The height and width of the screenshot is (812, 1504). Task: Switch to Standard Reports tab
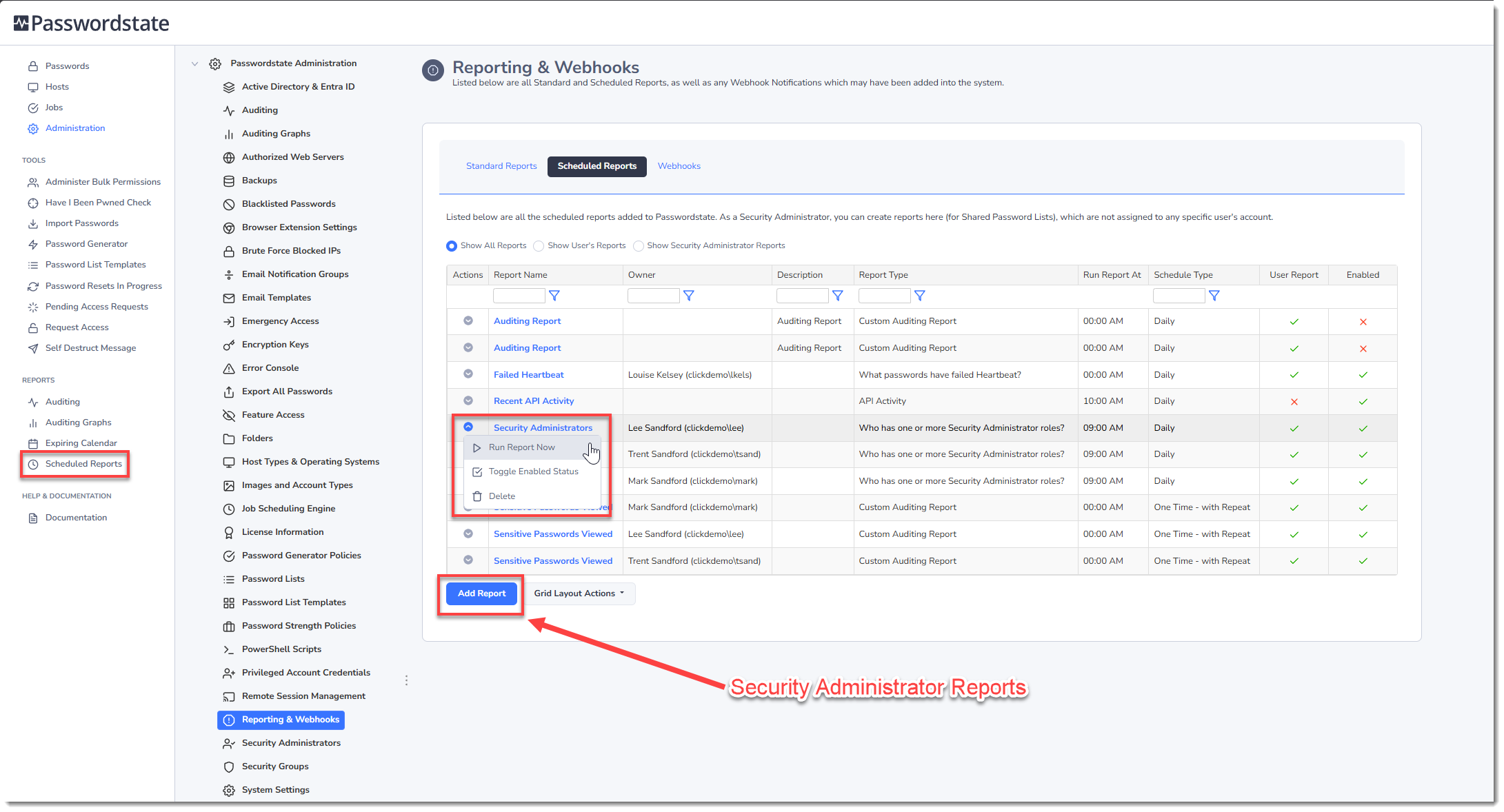(501, 166)
